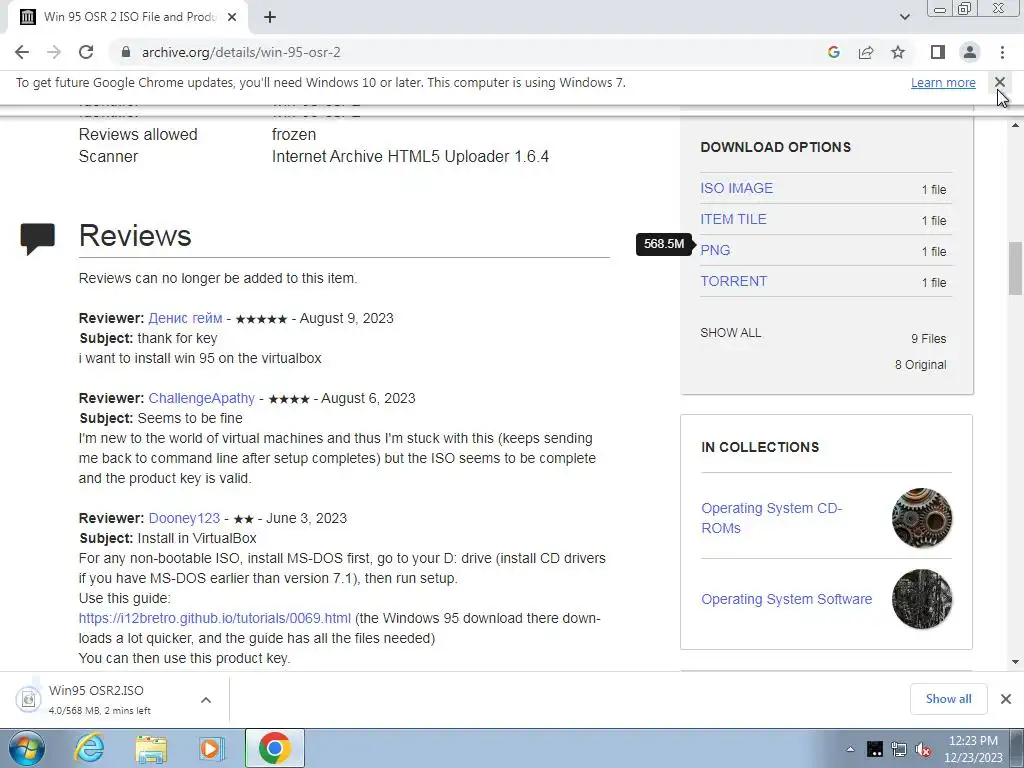
Task: Open the Chrome profile avatar menu
Action: click(970, 52)
